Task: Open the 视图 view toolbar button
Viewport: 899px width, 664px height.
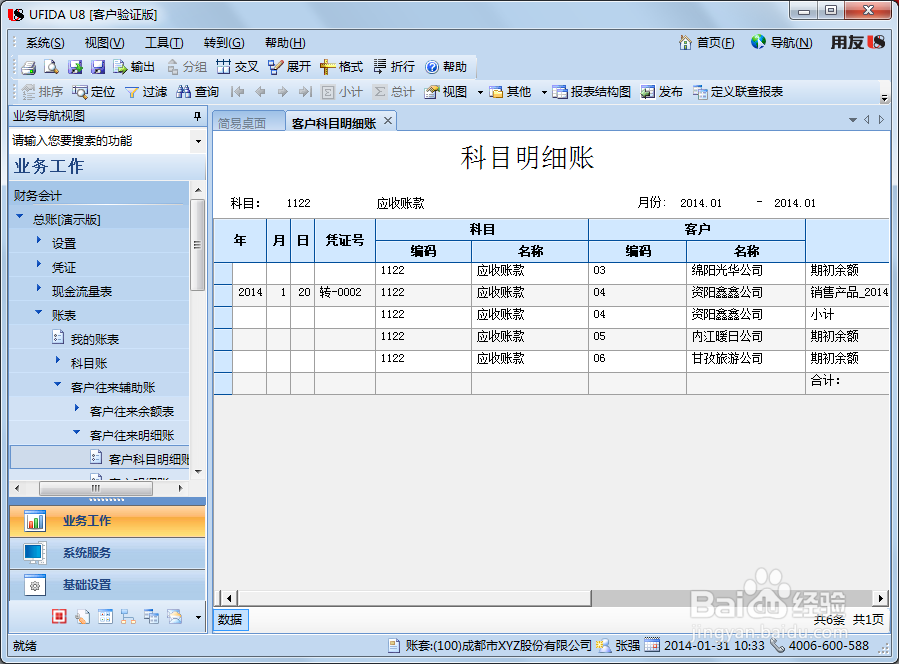Action: [x=446, y=92]
